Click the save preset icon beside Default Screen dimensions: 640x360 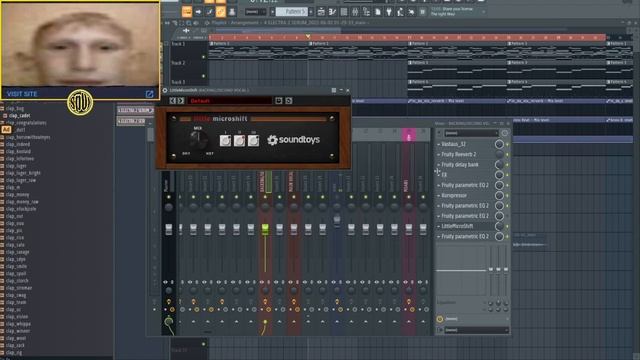[279, 100]
